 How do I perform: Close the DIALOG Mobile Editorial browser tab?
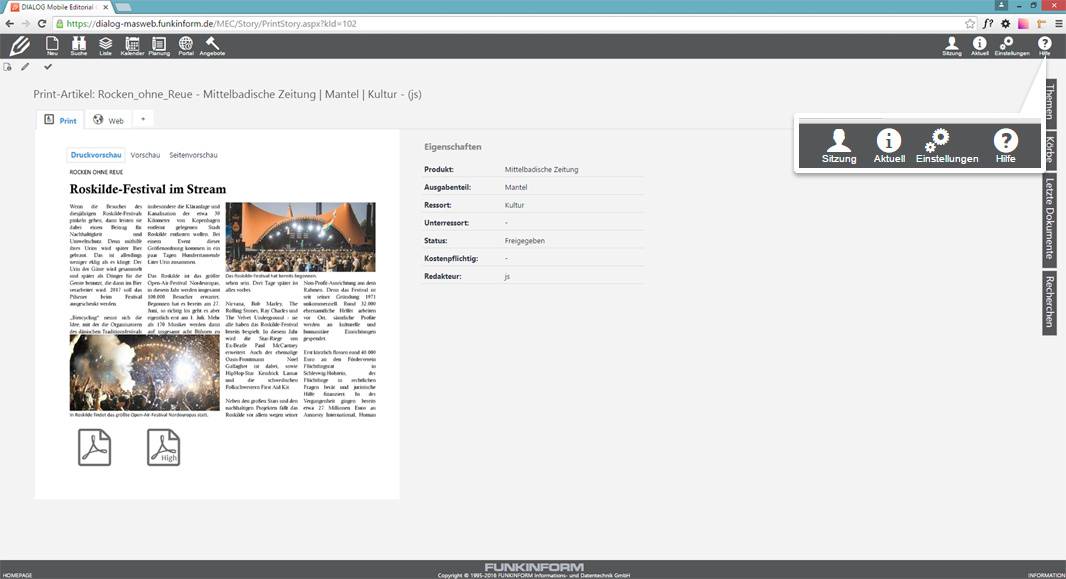point(105,7)
